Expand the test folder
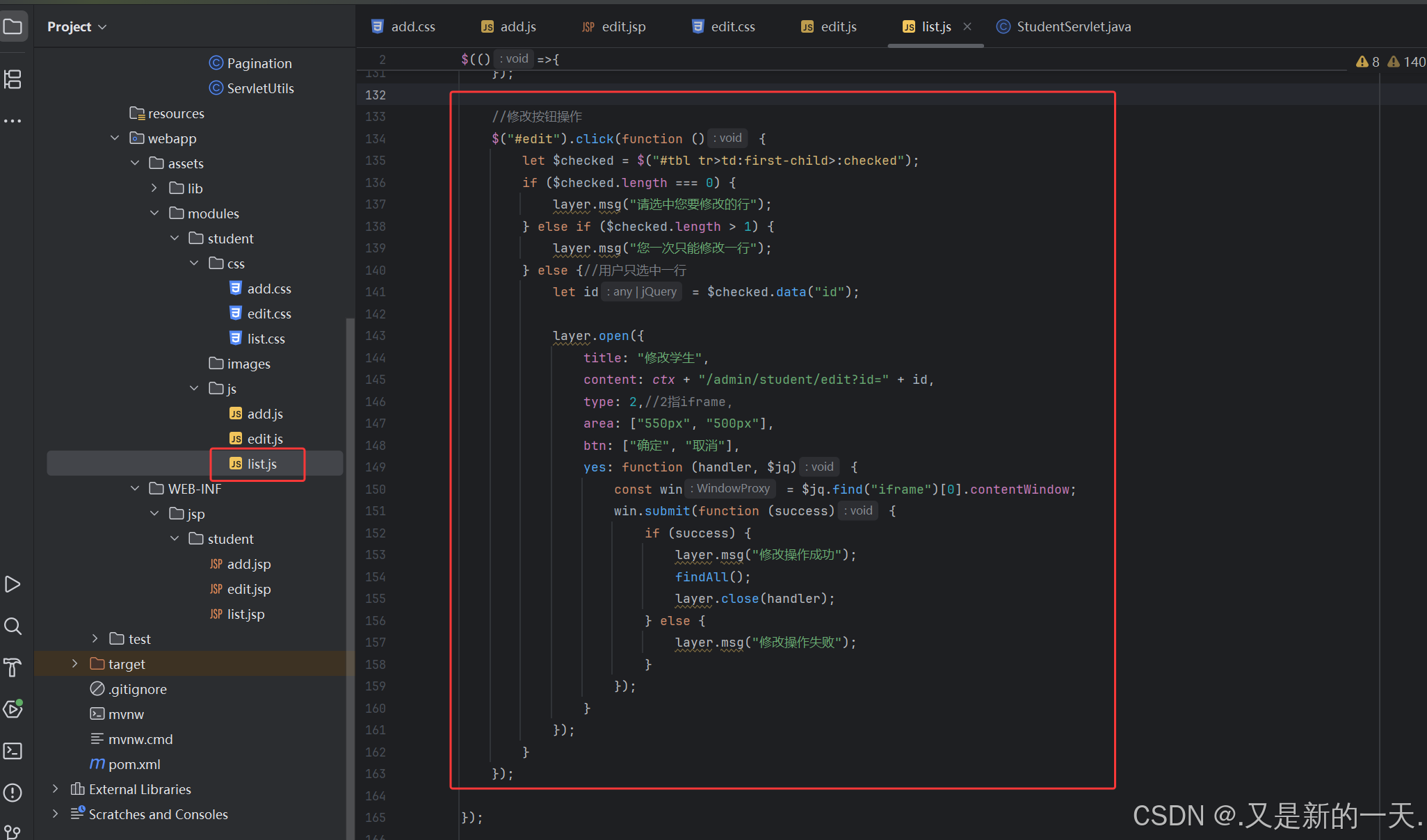This screenshot has width=1427, height=840. [95, 639]
